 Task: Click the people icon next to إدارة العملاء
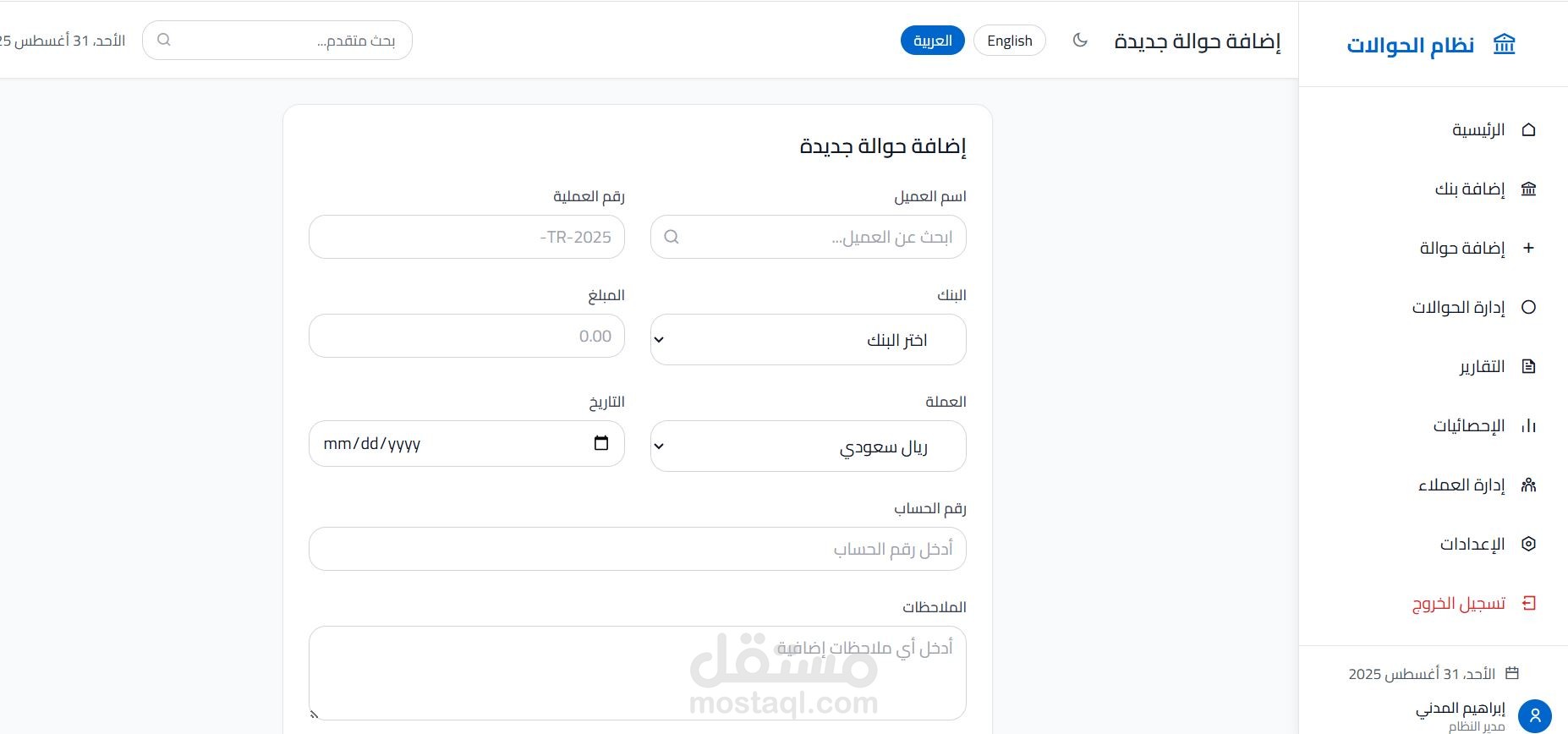click(x=1528, y=485)
